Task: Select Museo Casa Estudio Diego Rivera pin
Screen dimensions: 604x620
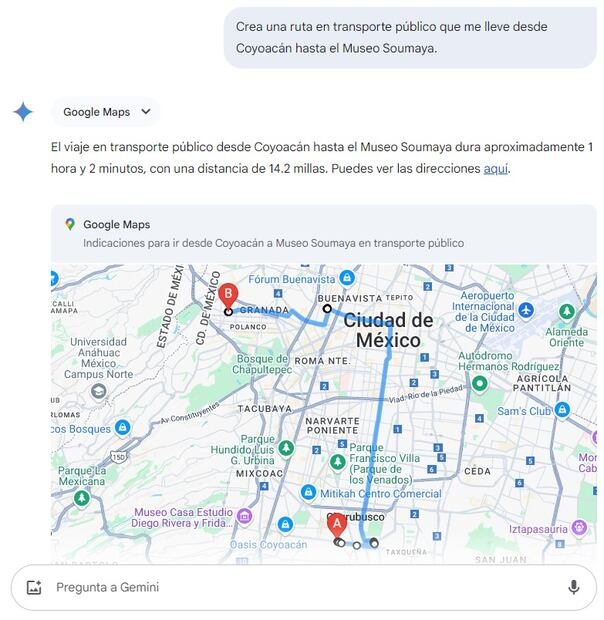Action: [x=244, y=516]
